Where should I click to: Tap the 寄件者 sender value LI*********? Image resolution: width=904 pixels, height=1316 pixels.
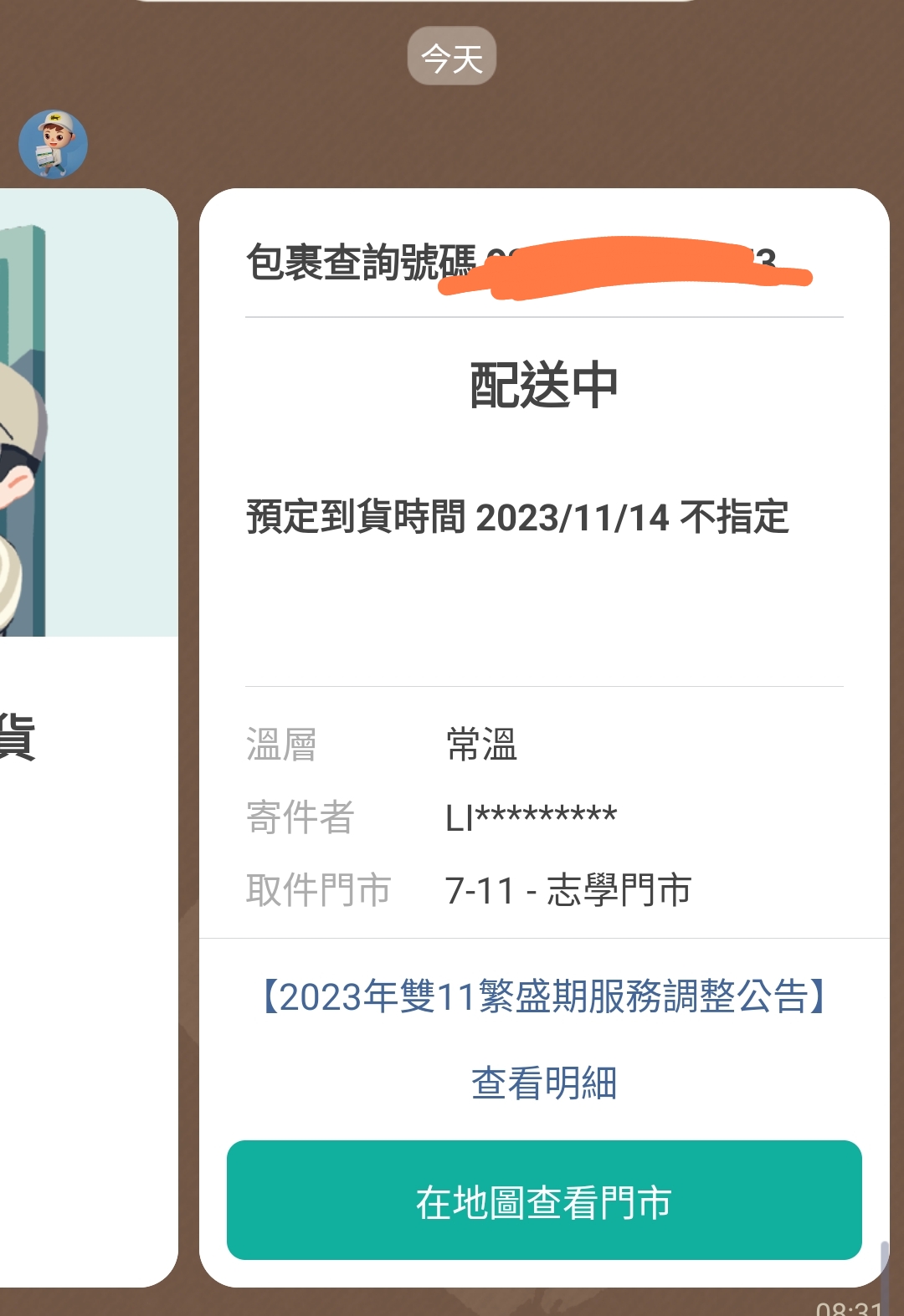pyautogui.click(x=531, y=817)
